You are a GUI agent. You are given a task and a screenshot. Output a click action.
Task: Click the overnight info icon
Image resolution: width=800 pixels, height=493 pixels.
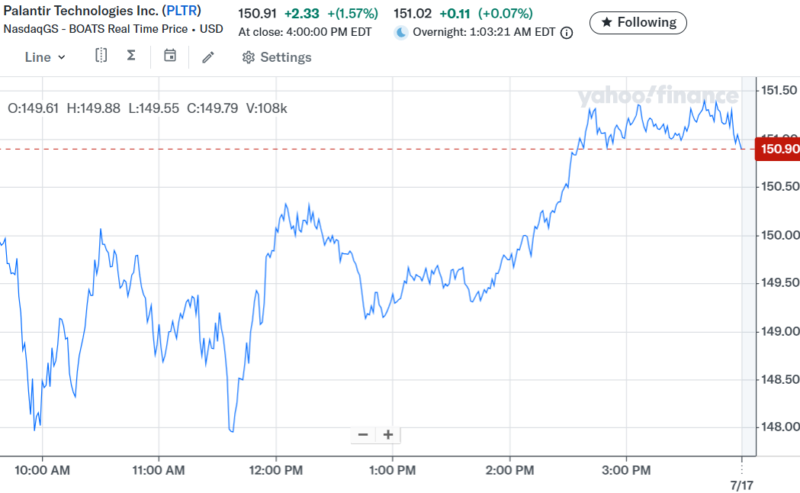567,33
